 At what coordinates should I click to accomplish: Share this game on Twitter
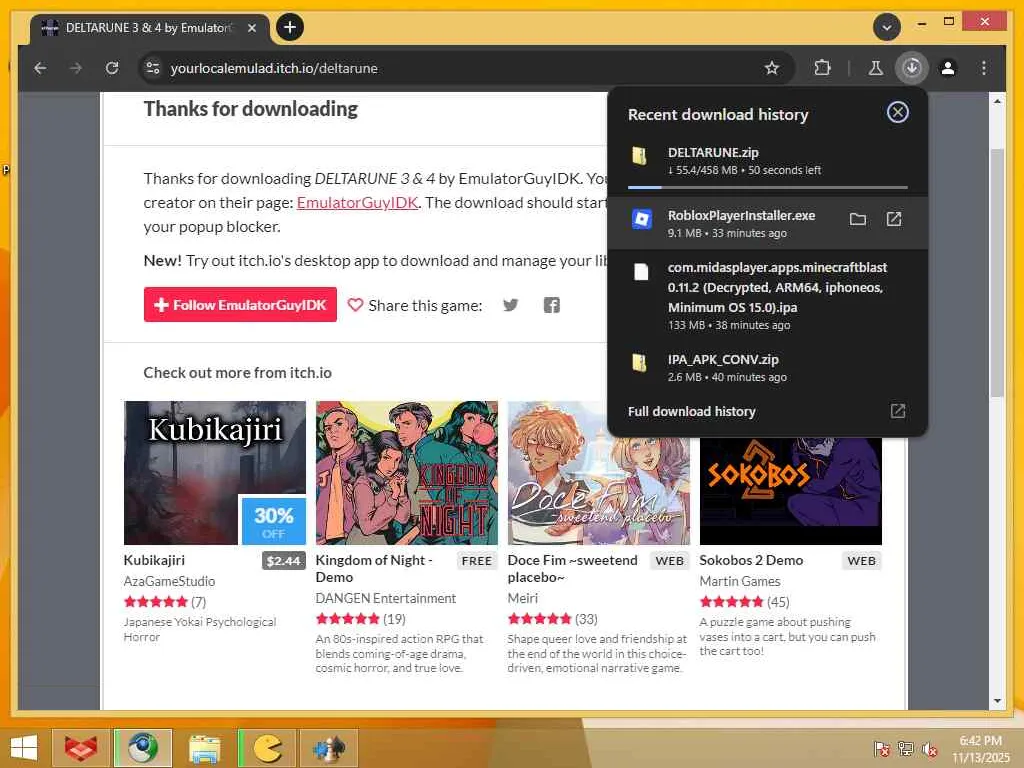click(511, 305)
